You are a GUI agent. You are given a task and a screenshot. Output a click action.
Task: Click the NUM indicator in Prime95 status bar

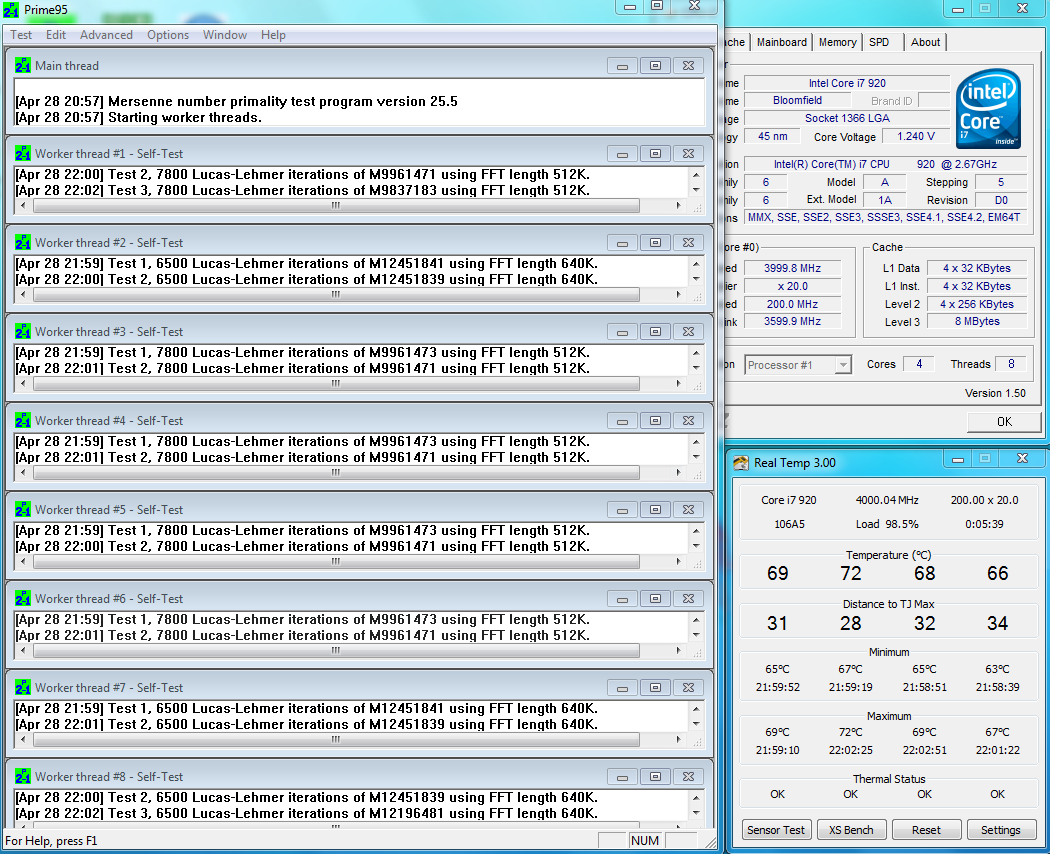click(645, 841)
